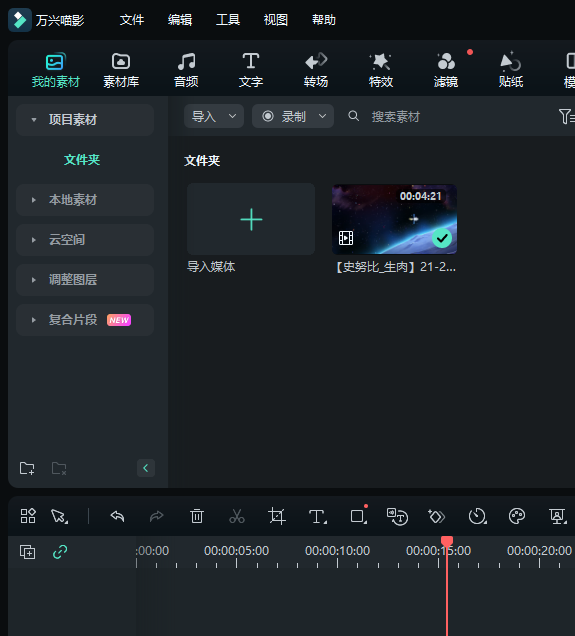Viewport: 575px width, 636px height.
Task: Open the 转场 transitions tab
Action: tap(316, 70)
